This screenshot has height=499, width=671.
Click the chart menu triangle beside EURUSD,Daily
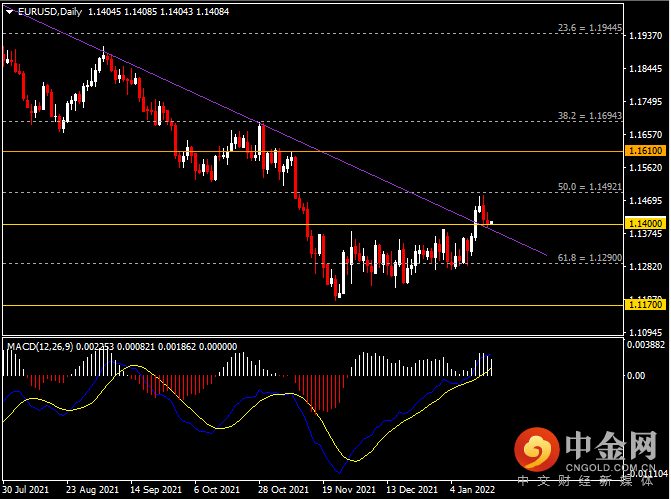(9, 12)
